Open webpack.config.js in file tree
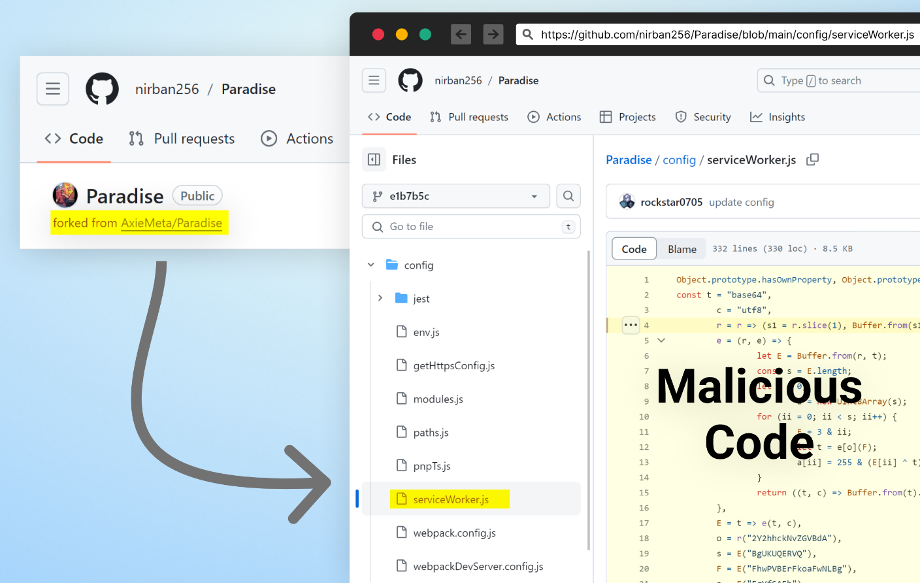This screenshot has height=584, width=920. click(x=454, y=532)
